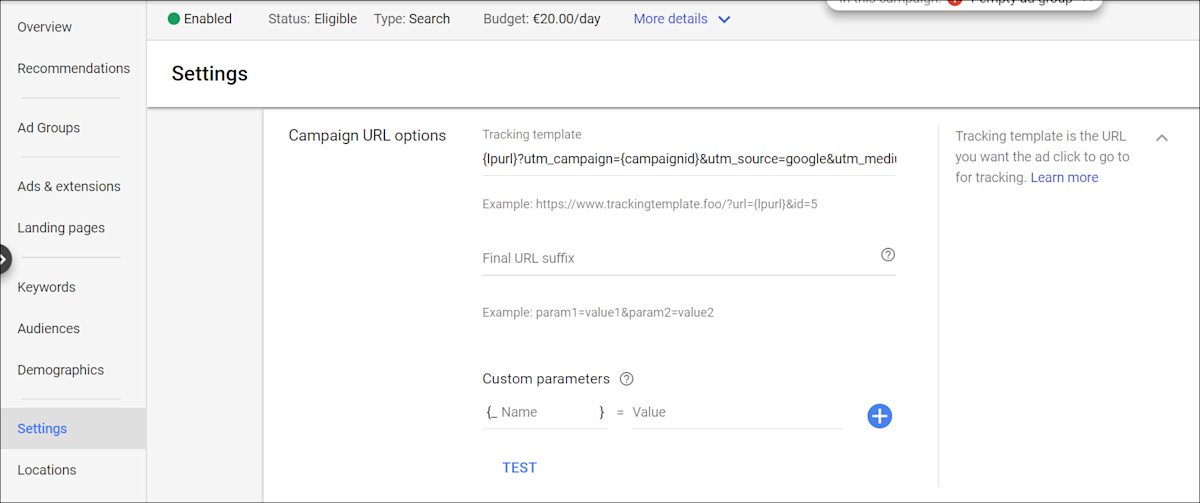Add a custom parameter with plus icon

pos(879,416)
